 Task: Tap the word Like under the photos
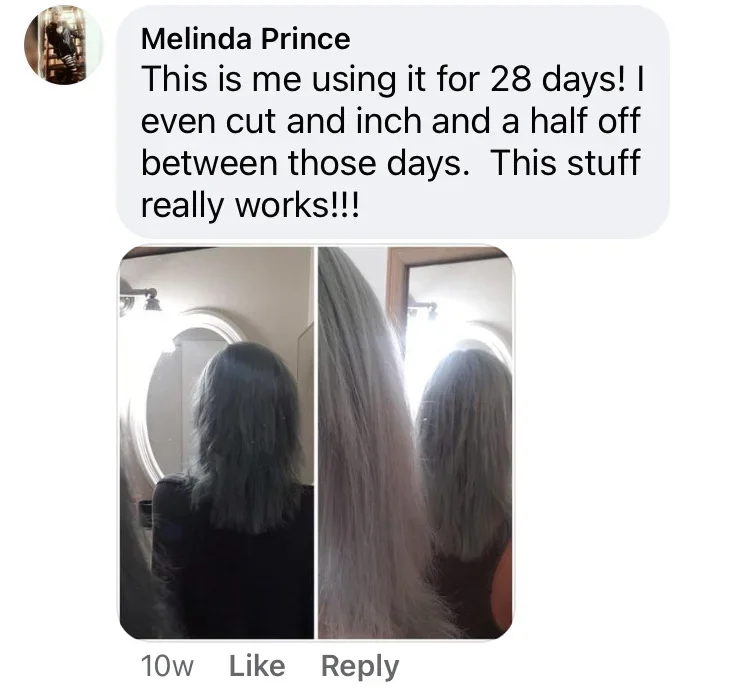[257, 666]
